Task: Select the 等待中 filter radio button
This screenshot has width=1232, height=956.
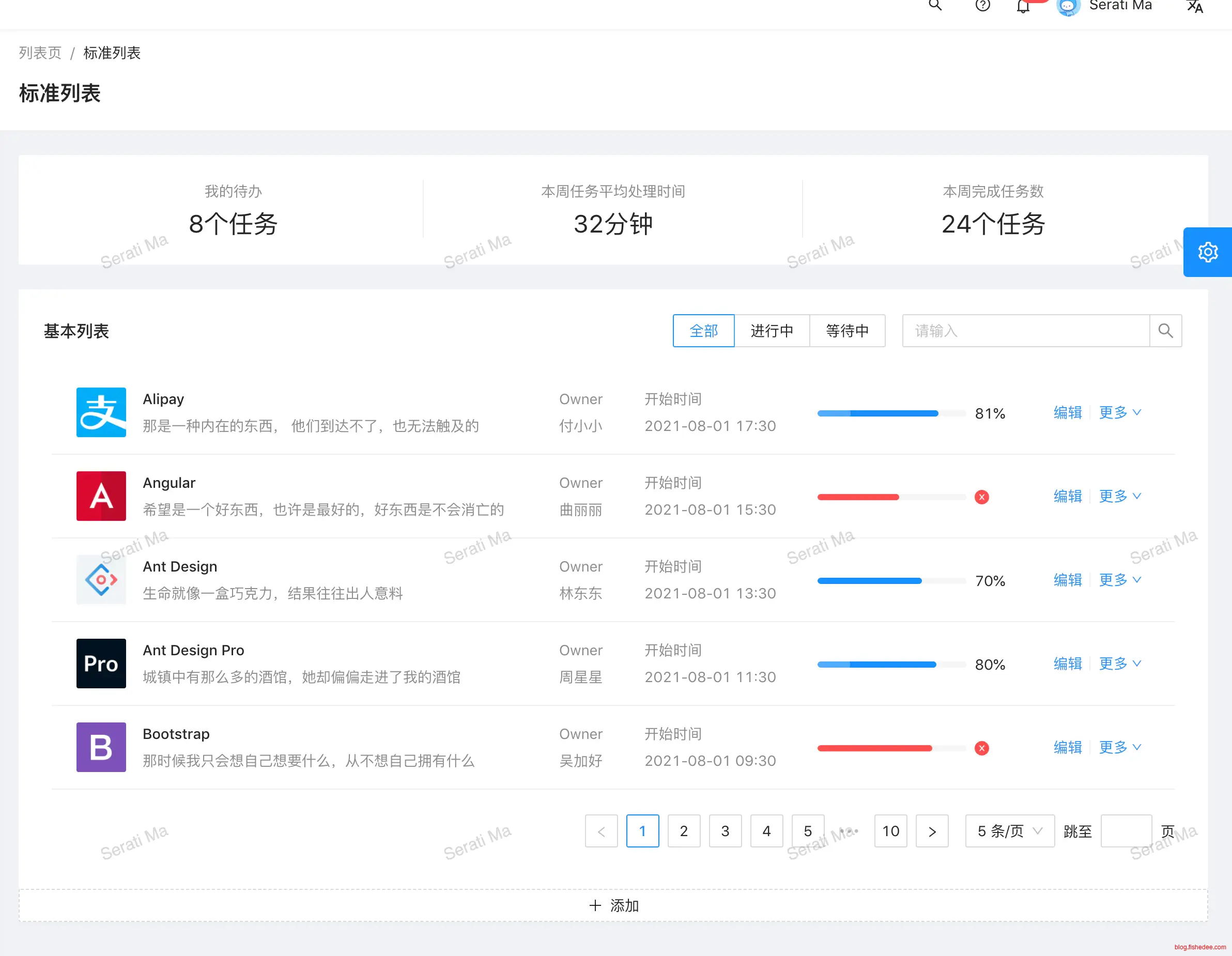Action: tap(846, 331)
